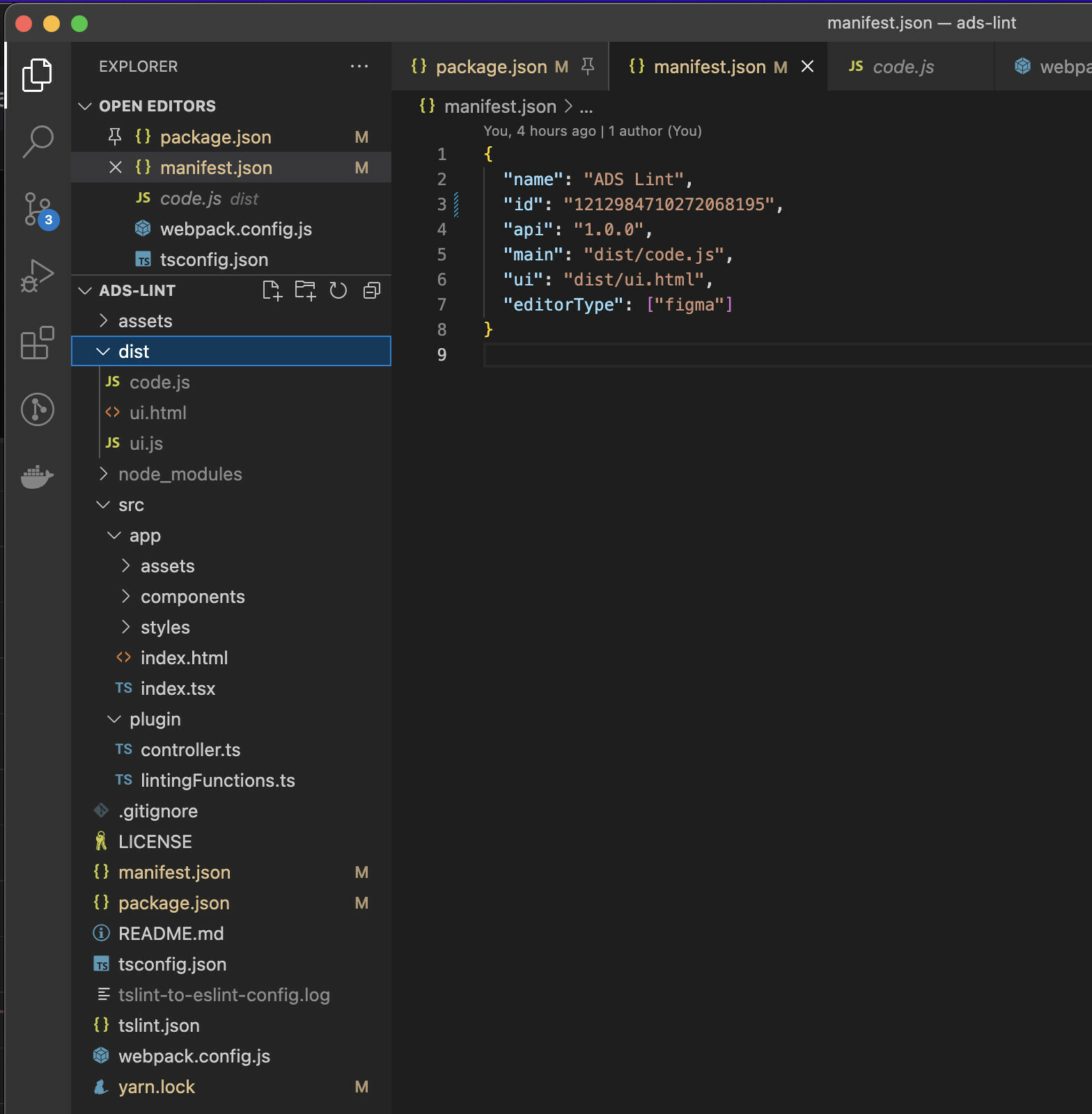Screen dimensions: 1092x1114
Task: Click the git blame author CodeLens text
Action: click(593, 131)
